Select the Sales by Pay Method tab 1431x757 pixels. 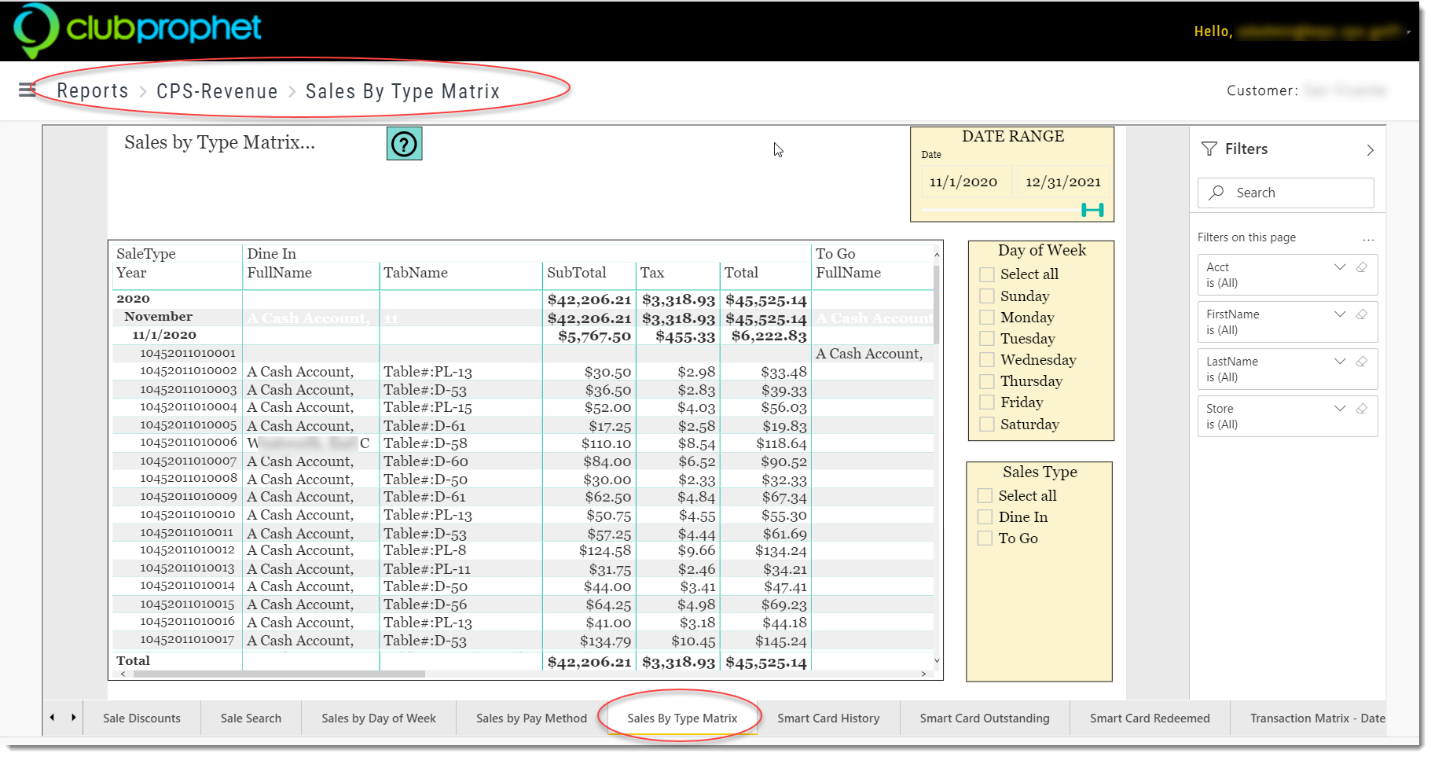(x=532, y=718)
